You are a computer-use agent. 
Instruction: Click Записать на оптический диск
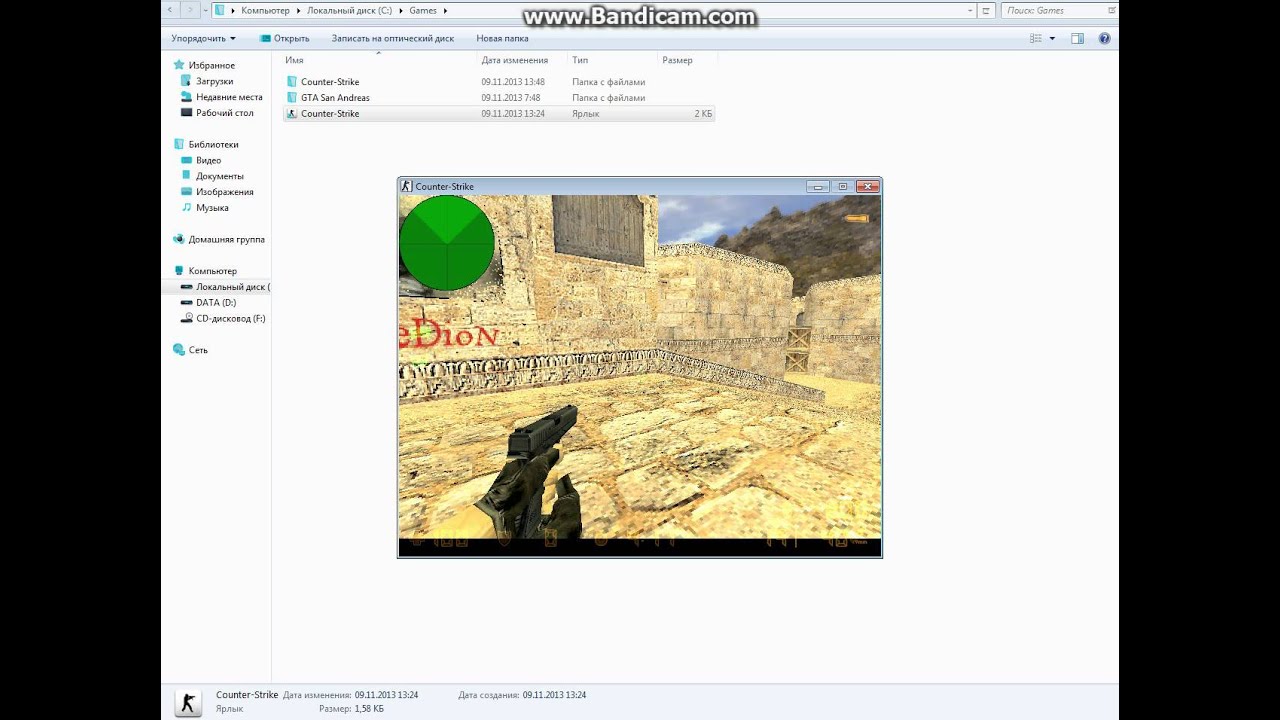click(x=393, y=38)
